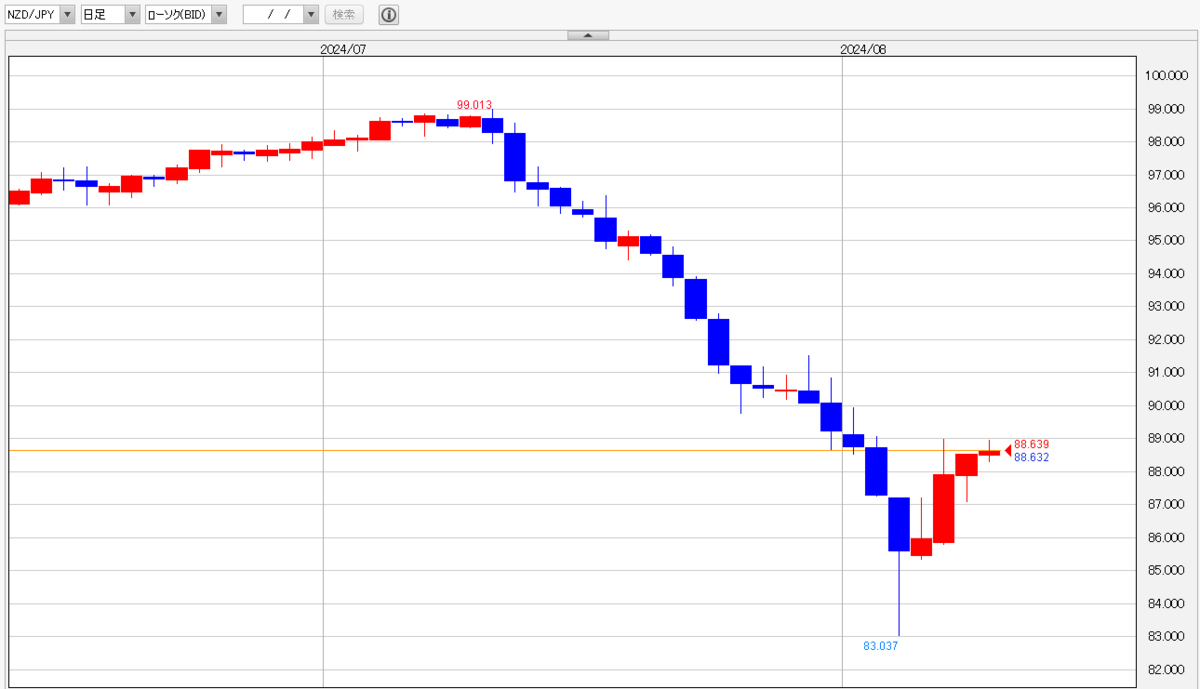Click the 82.000 price axis label
Image resolution: width=1200 pixels, height=689 pixels.
pos(1166,669)
